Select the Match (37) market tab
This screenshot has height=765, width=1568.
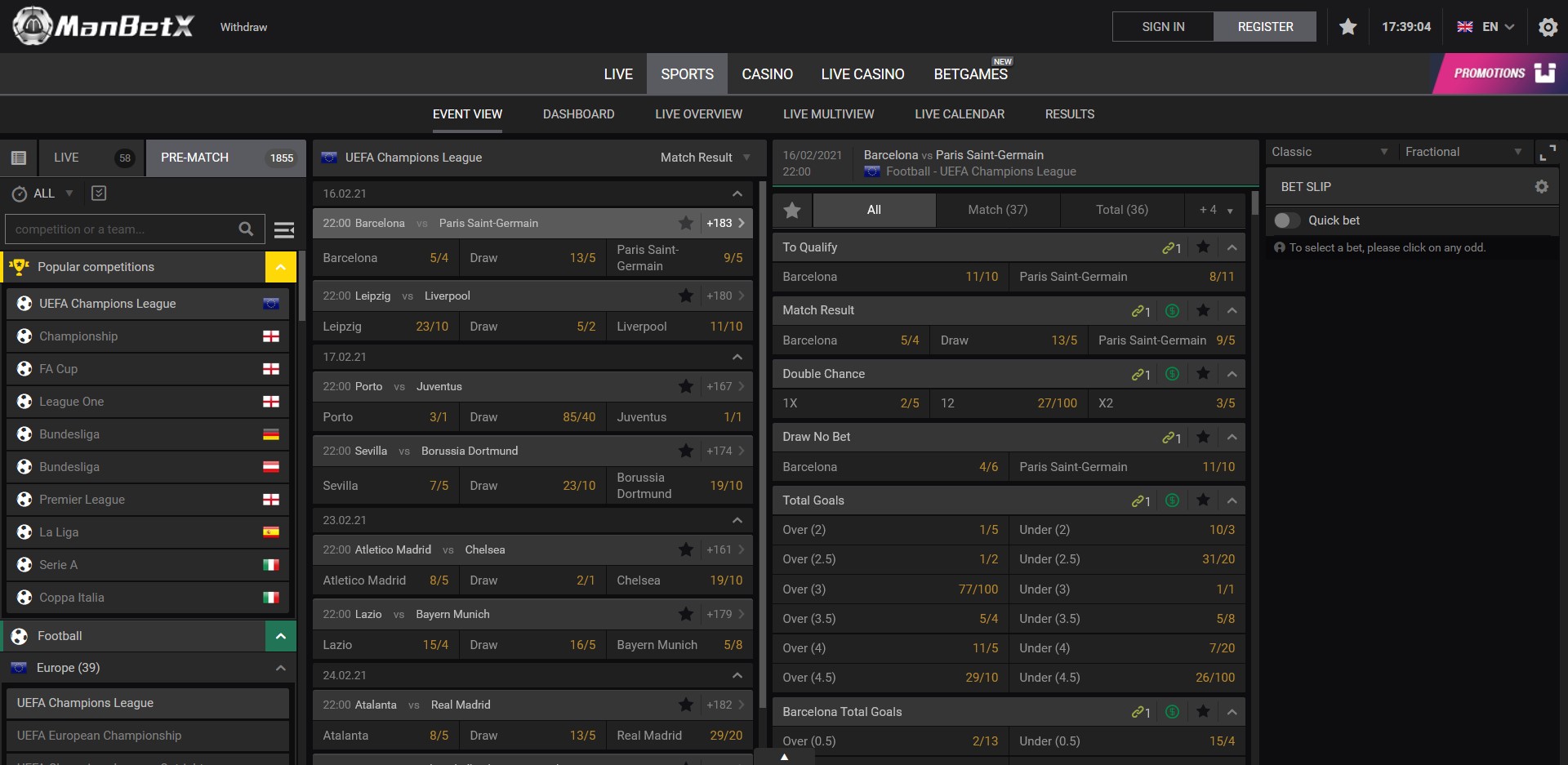coord(997,211)
